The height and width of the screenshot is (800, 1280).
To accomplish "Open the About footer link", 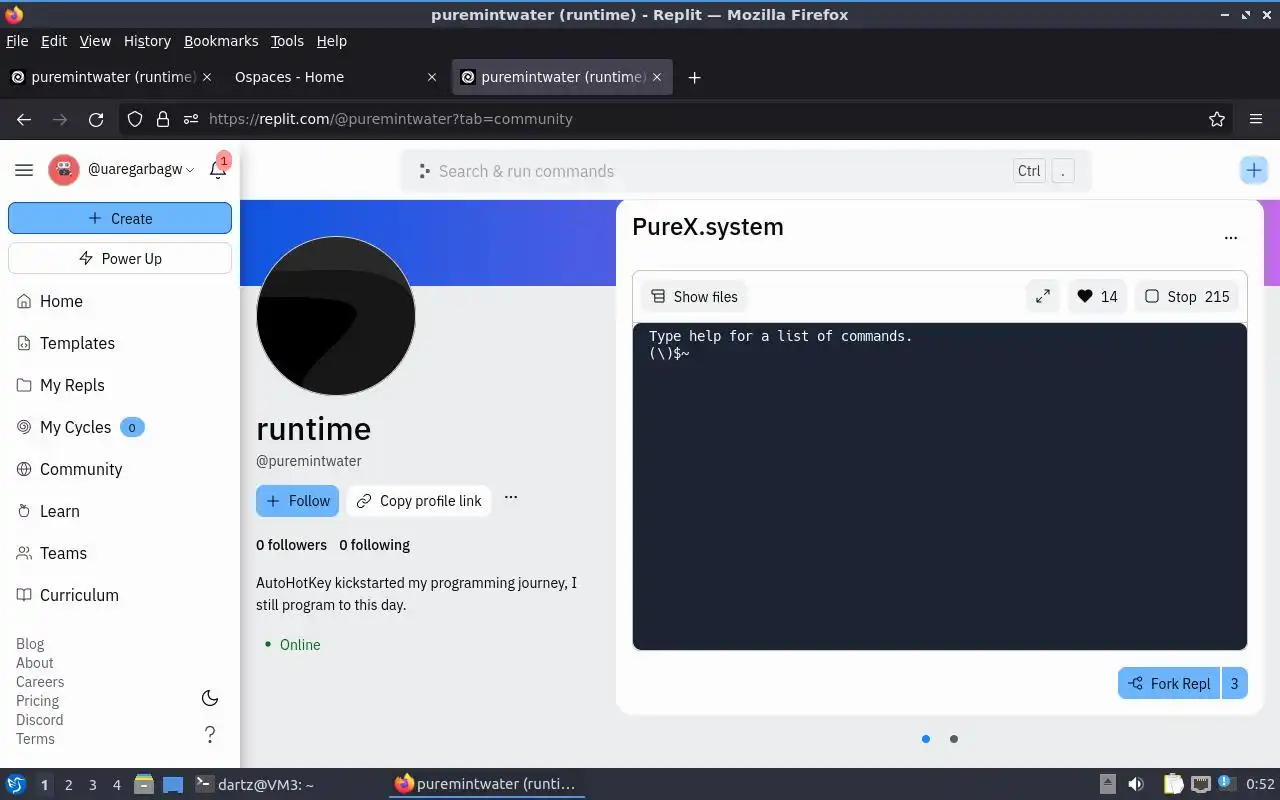I will [35, 663].
